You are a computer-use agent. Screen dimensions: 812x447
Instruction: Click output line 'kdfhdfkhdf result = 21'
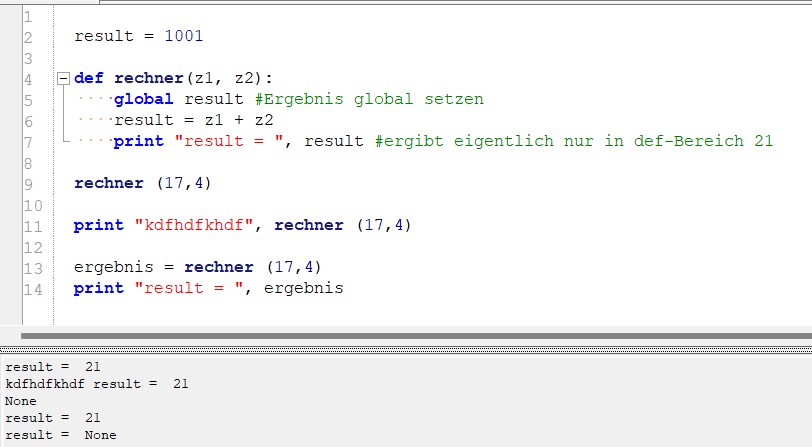click(x=97, y=384)
